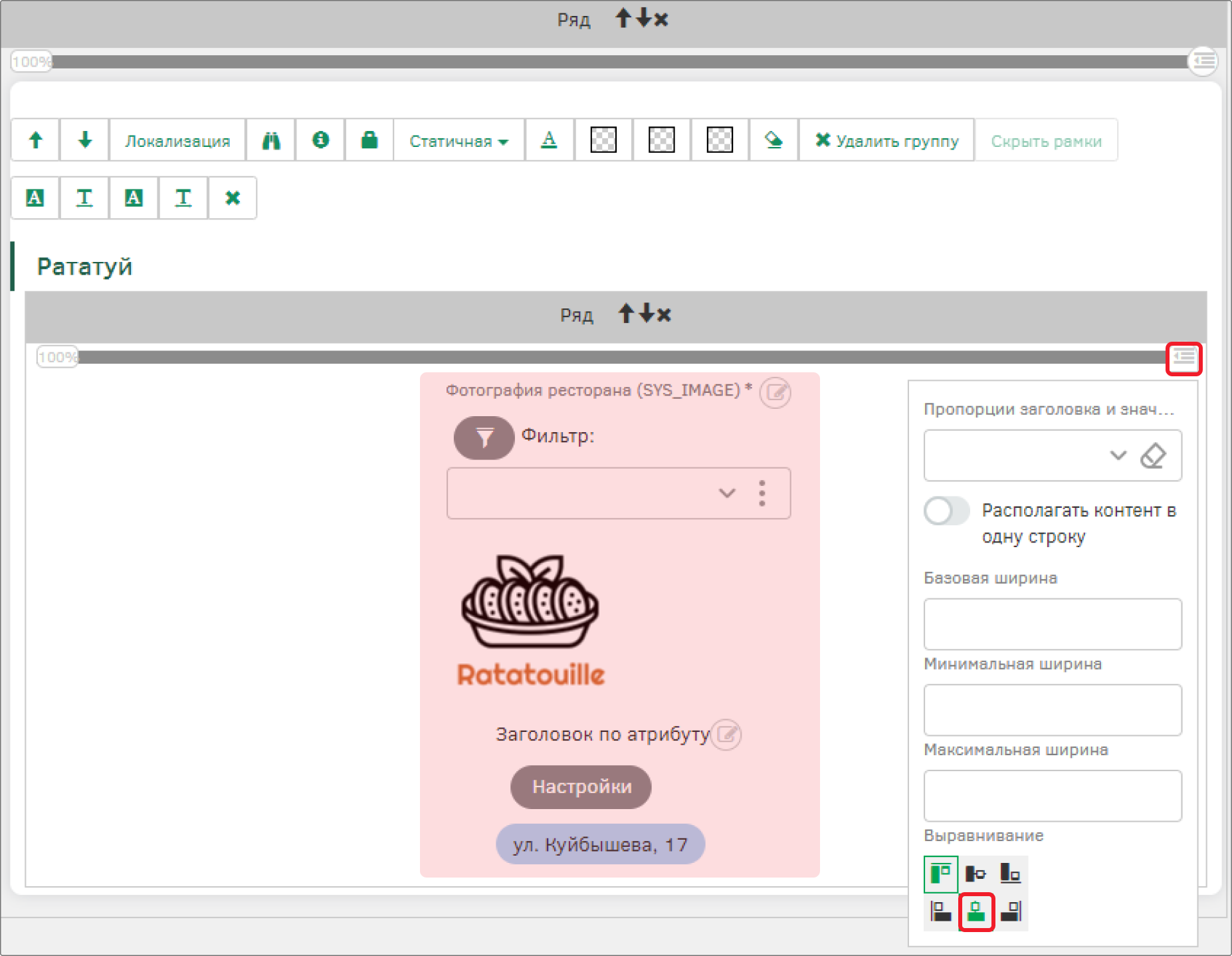
Task: Open the three-dot menu in the filter field
Action: [762, 493]
